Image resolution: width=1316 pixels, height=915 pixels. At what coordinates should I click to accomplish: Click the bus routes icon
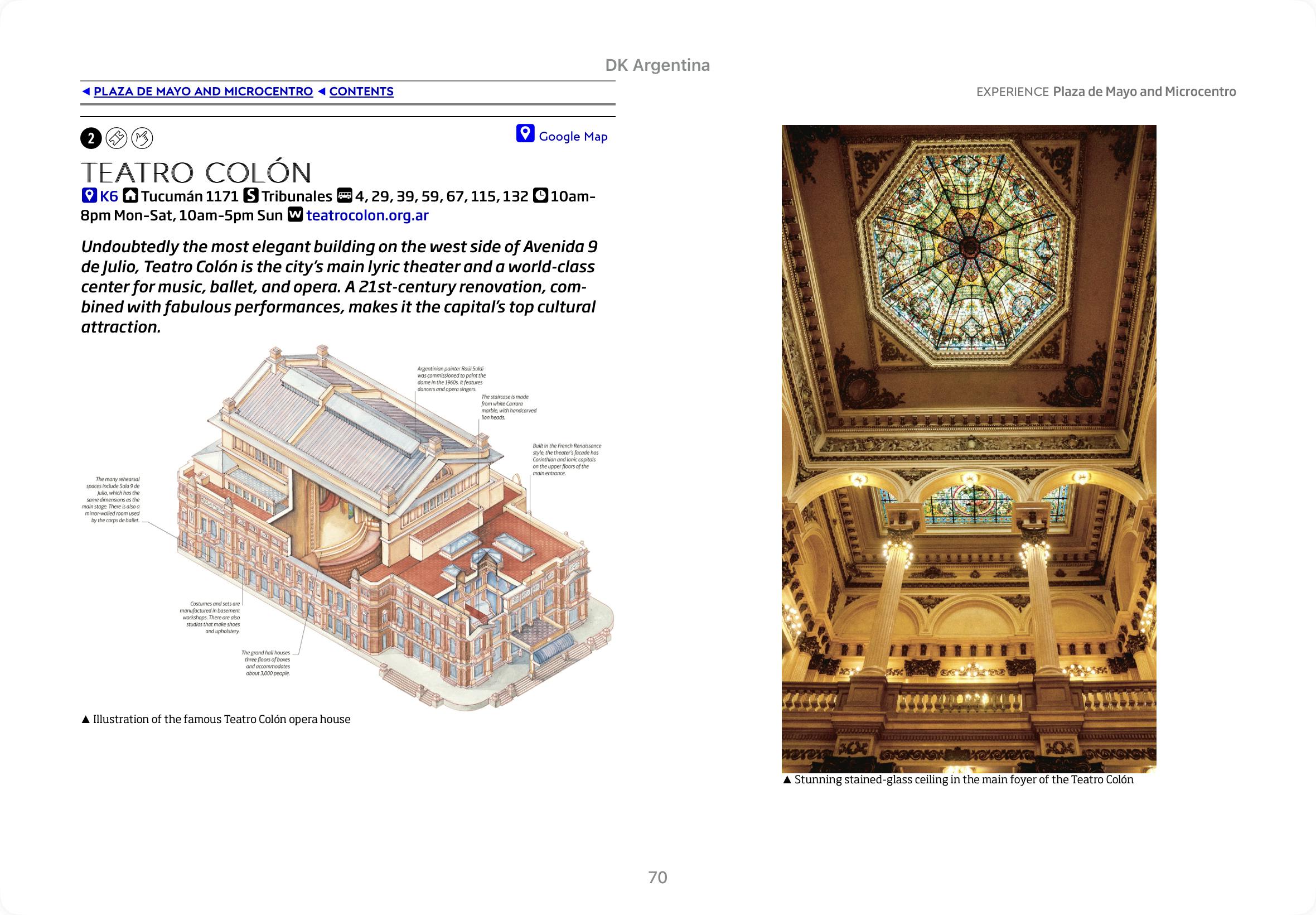pos(344,196)
